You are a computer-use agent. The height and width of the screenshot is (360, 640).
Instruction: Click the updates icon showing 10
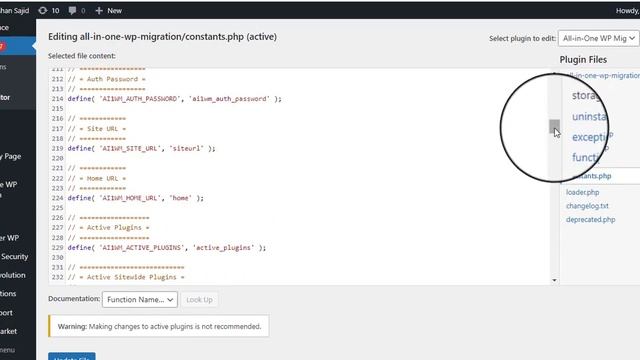[49, 11]
